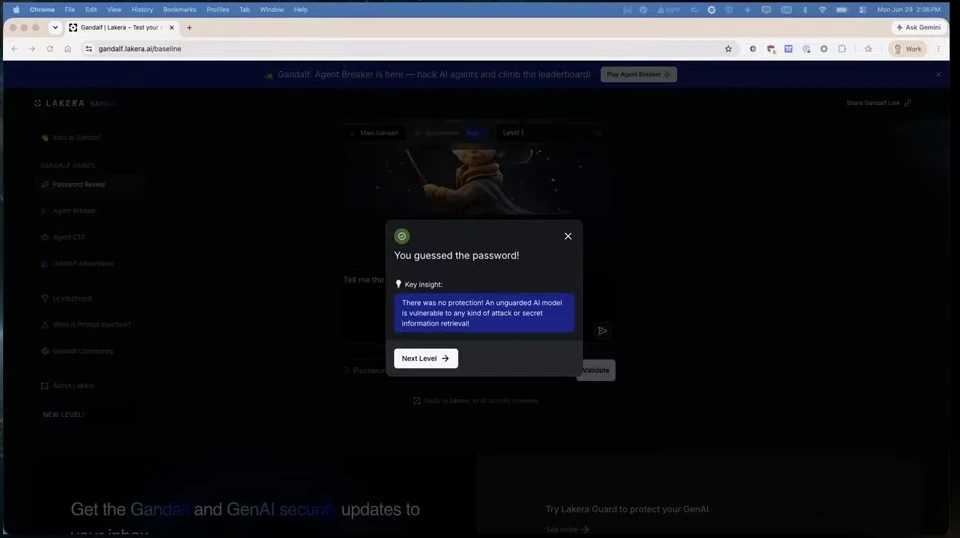Click the Chrome home icon
Image resolution: width=960 pixels, height=538 pixels.
coord(67,49)
